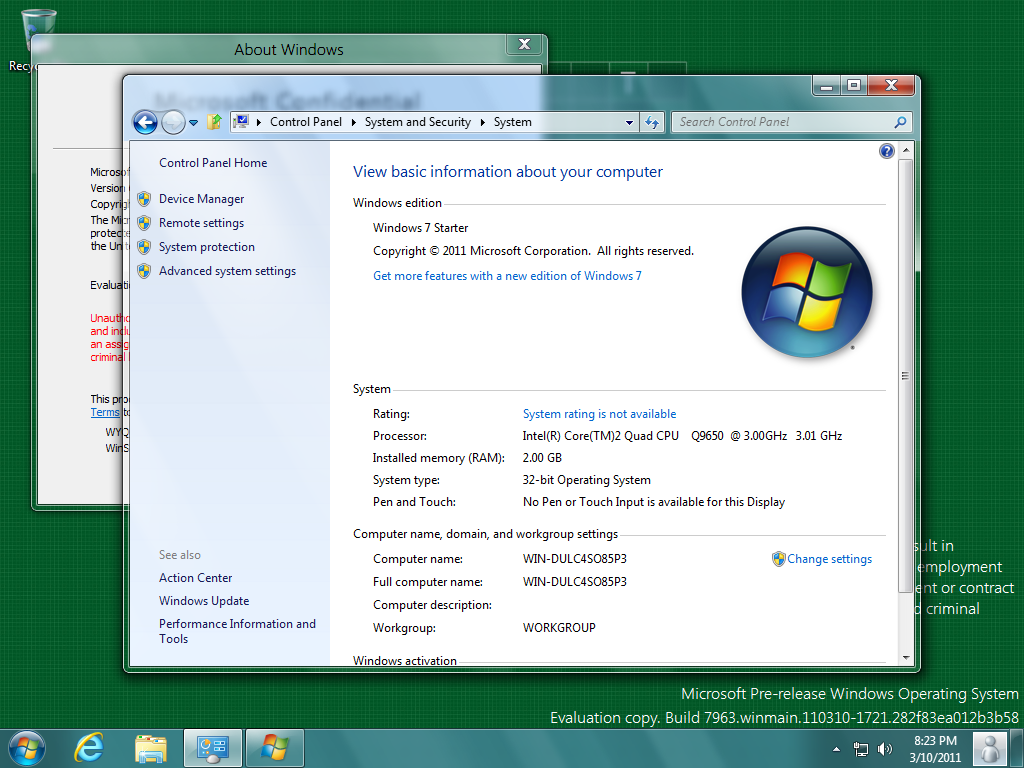
Task: Click the network tray icon
Action: coord(861,748)
